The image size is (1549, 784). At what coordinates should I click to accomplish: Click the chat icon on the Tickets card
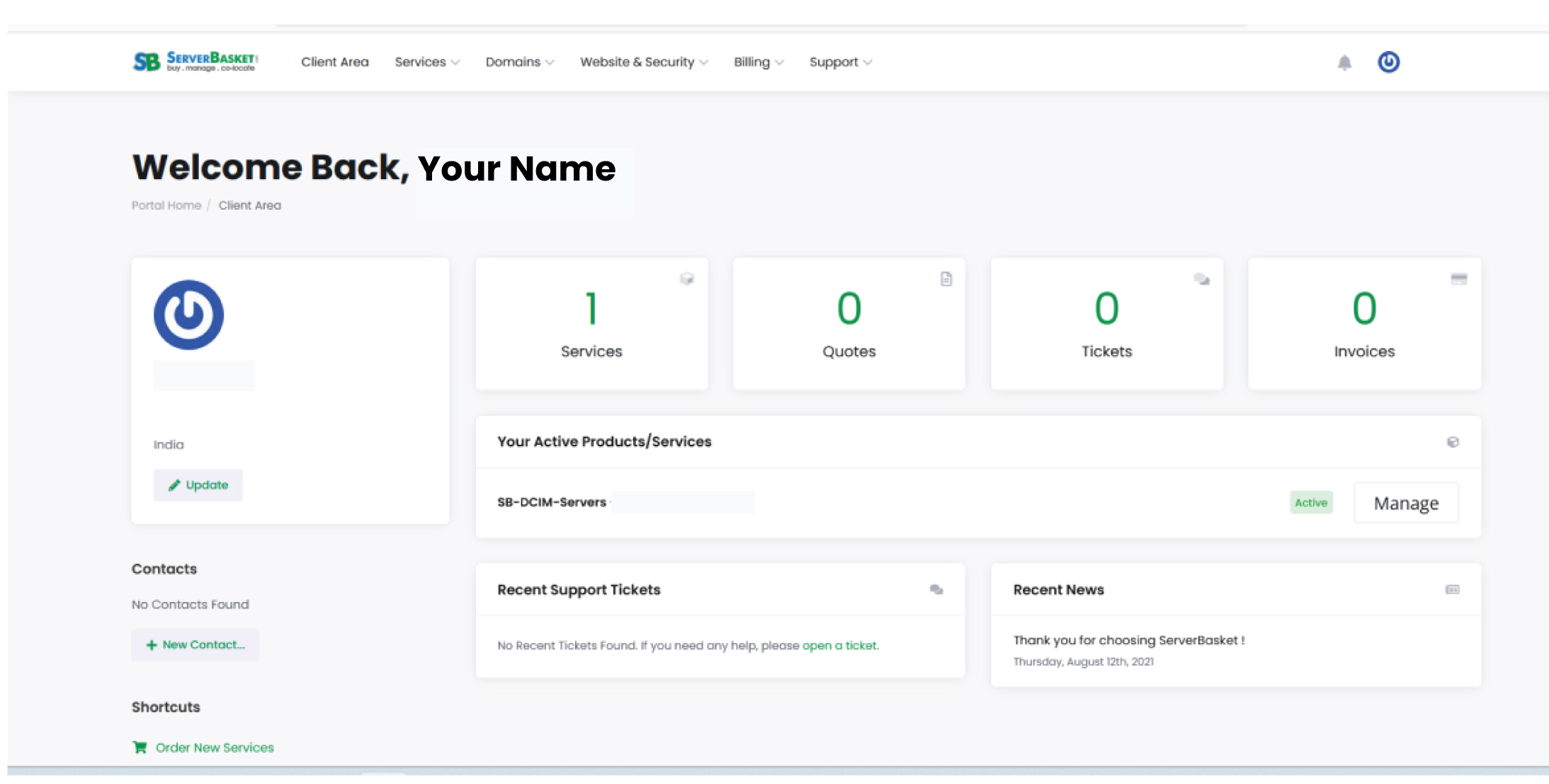[1201, 279]
